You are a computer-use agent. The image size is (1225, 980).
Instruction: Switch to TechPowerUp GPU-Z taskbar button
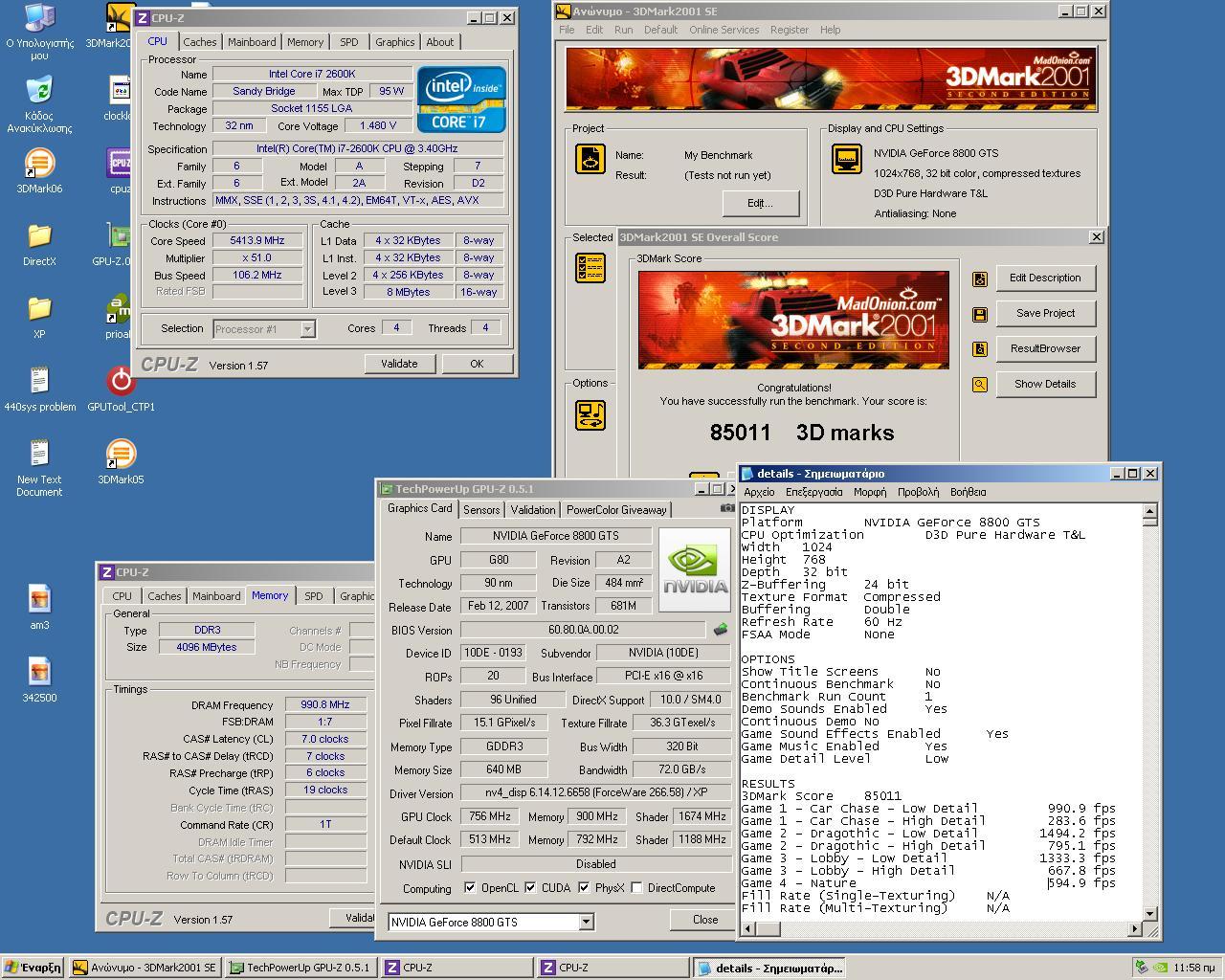pos(301,968)
